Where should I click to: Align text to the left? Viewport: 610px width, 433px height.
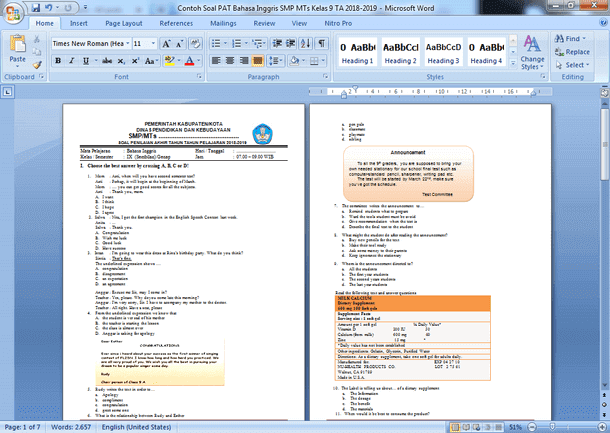(x=216, y=61)
